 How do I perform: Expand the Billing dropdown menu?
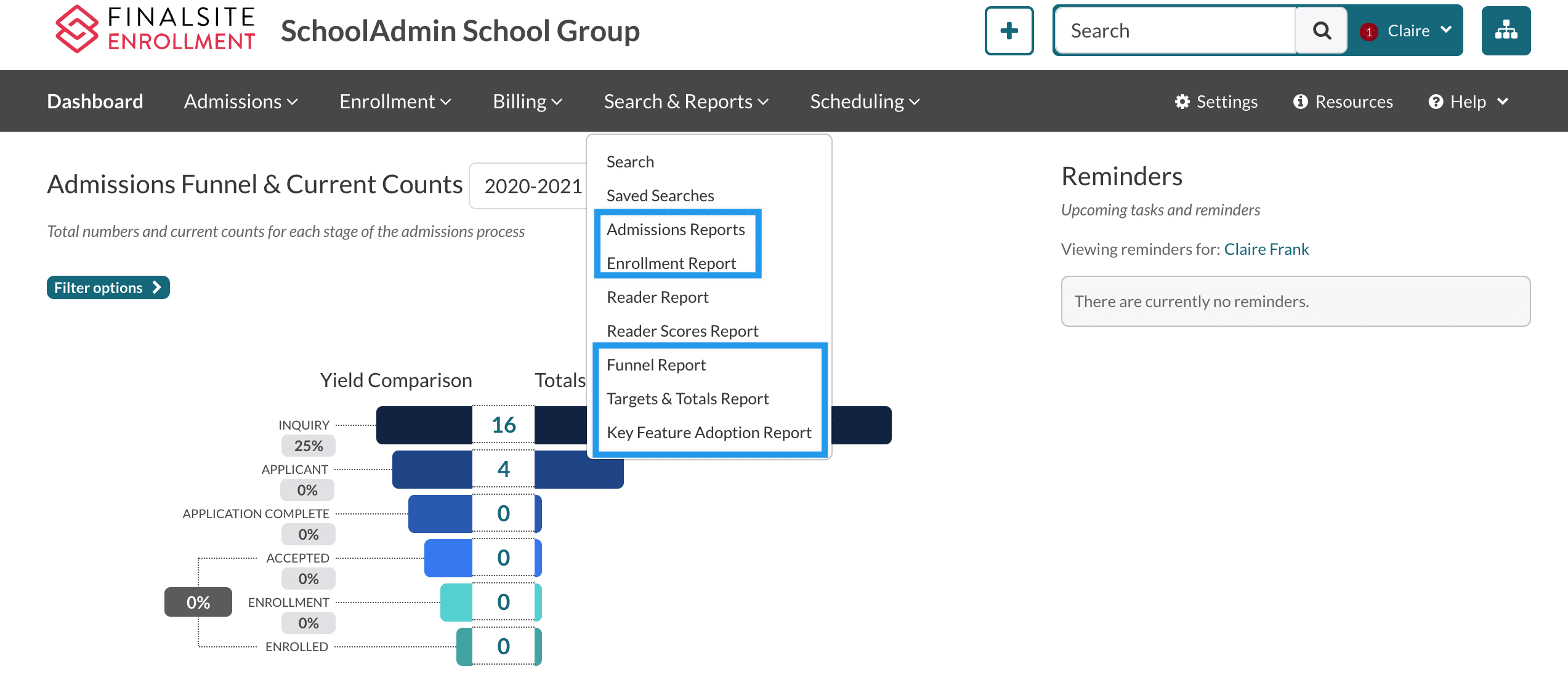click(527, 102)
